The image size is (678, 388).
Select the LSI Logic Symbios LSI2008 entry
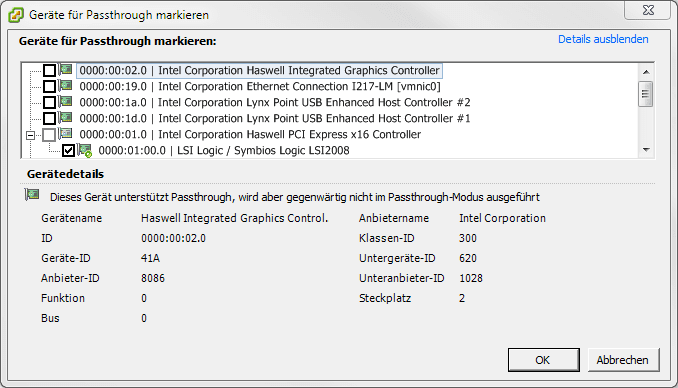click(x=224, y=150)
